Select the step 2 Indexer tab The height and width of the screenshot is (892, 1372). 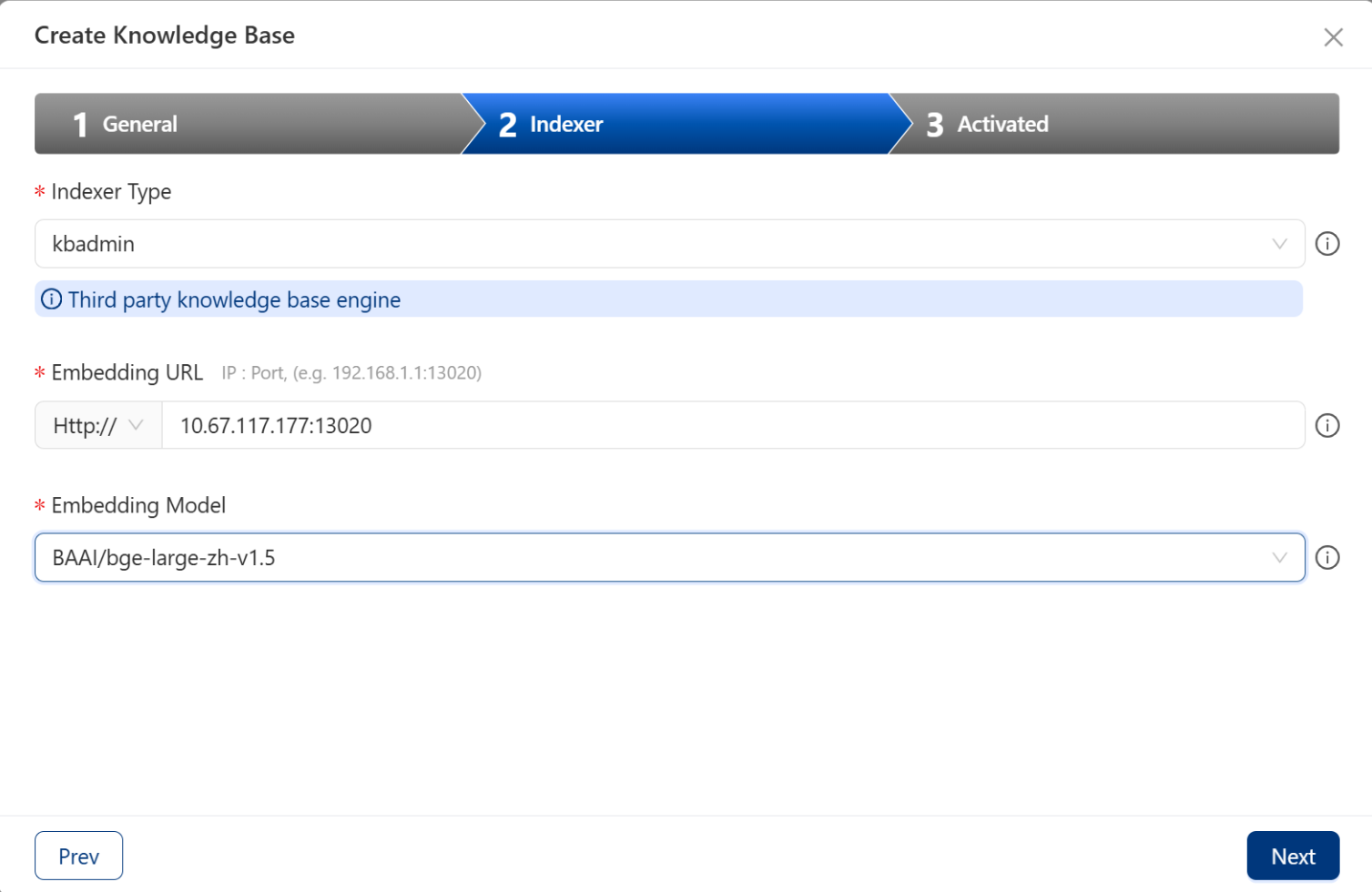coord(674,124)
